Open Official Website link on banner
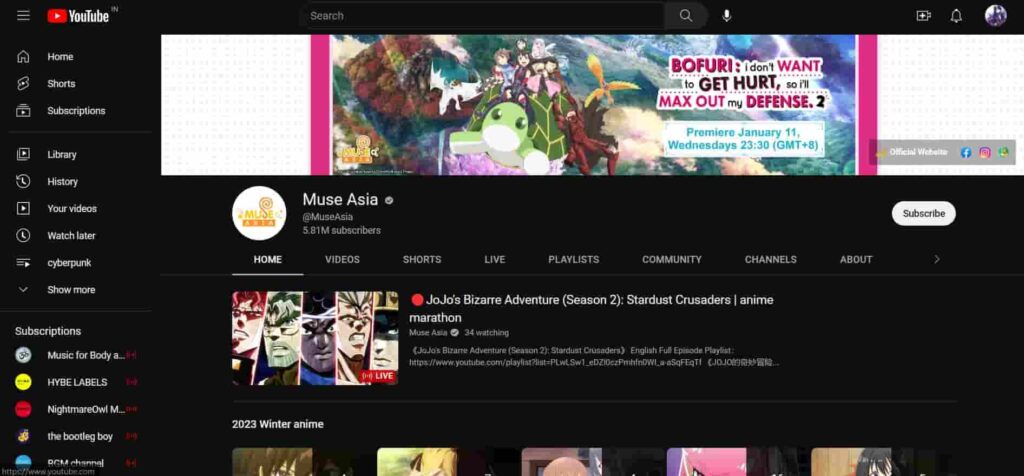 [x=918, y=152]
